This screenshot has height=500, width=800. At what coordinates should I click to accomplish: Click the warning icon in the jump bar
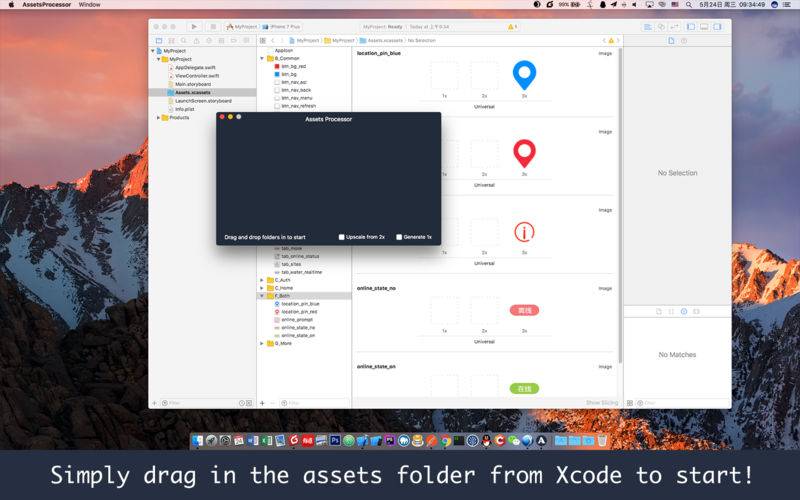611,40
